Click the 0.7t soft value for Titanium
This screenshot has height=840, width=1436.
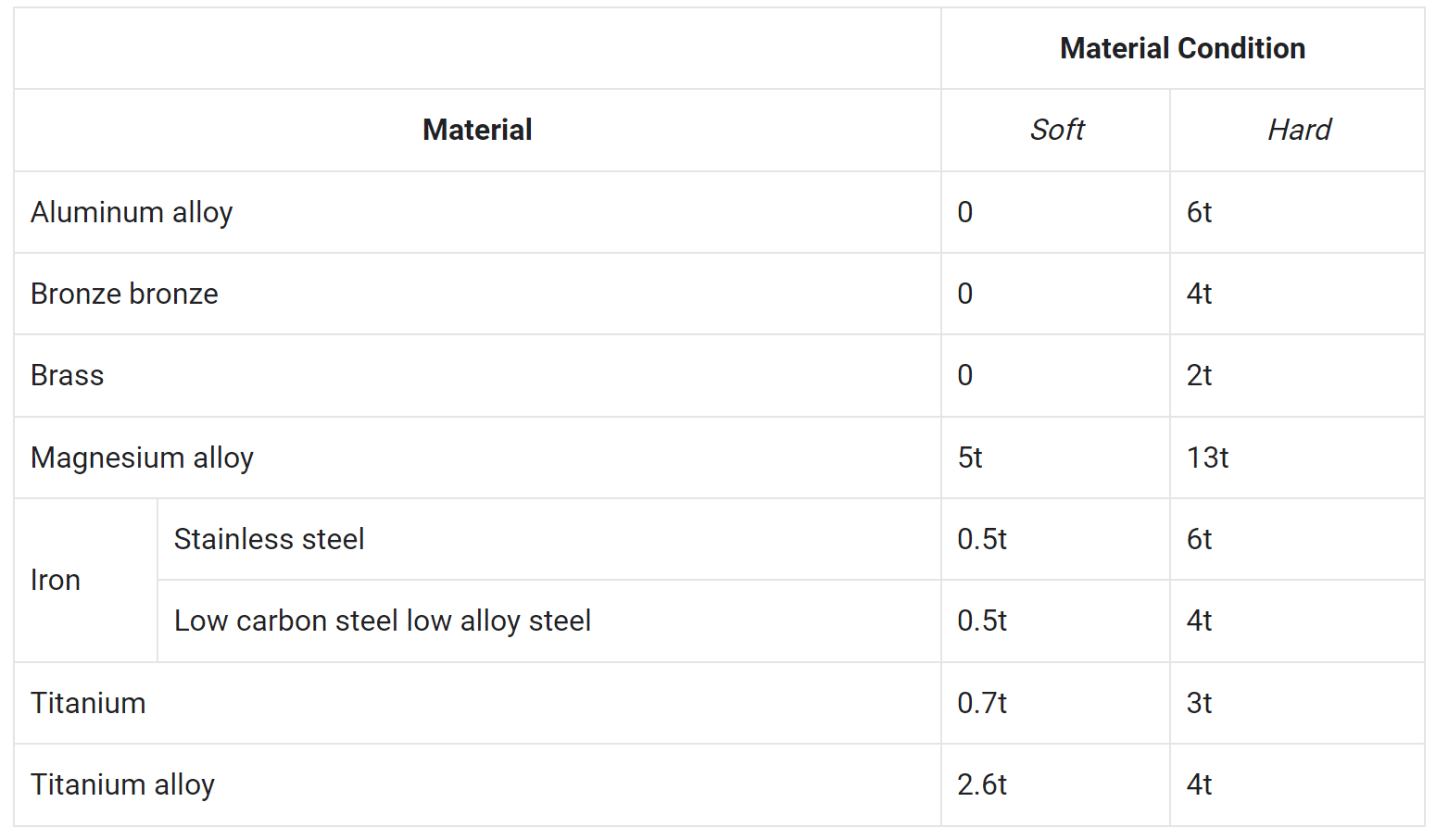click(x=982, y=703)
